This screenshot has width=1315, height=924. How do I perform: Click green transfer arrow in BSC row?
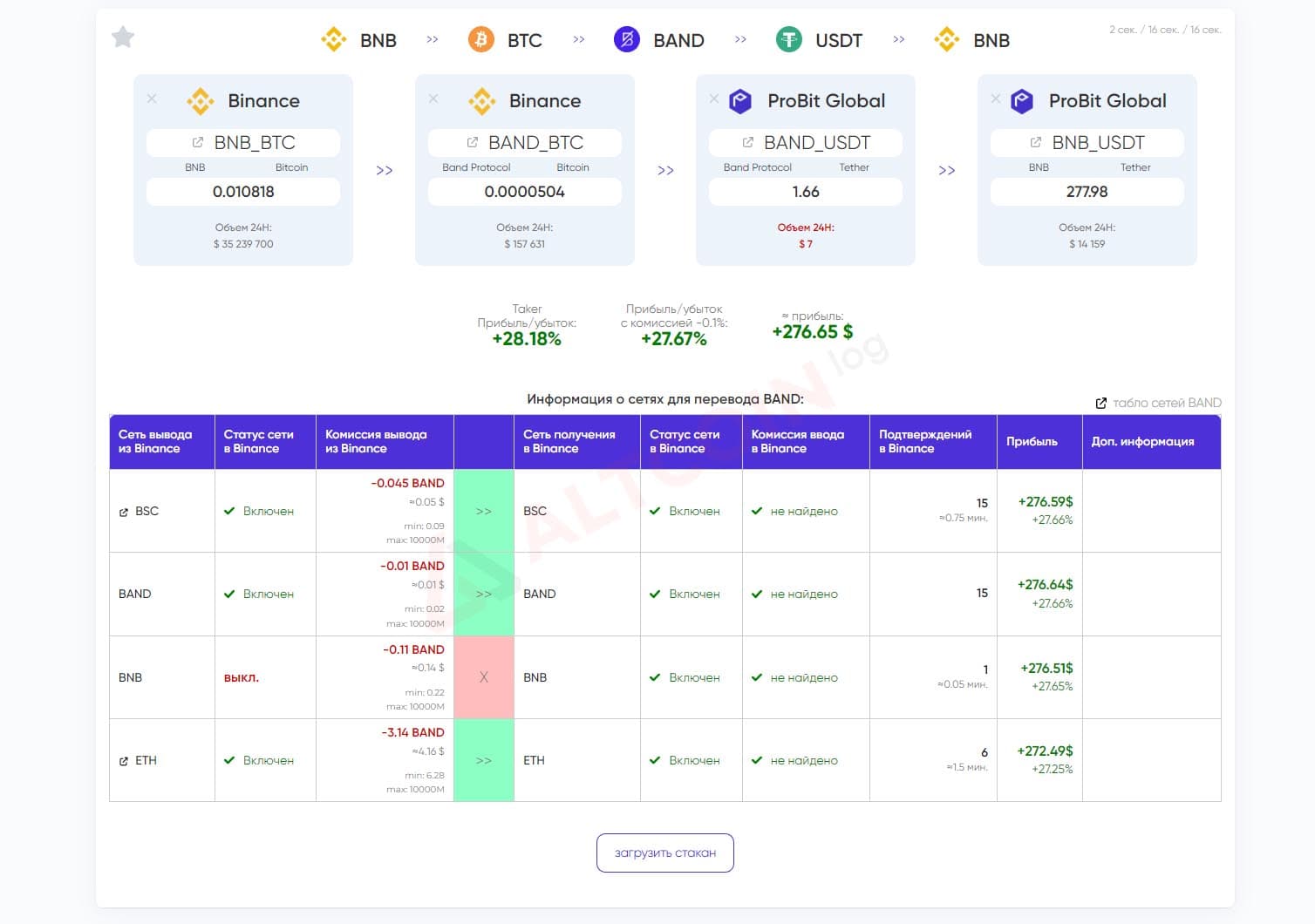[x=484, y=511]
